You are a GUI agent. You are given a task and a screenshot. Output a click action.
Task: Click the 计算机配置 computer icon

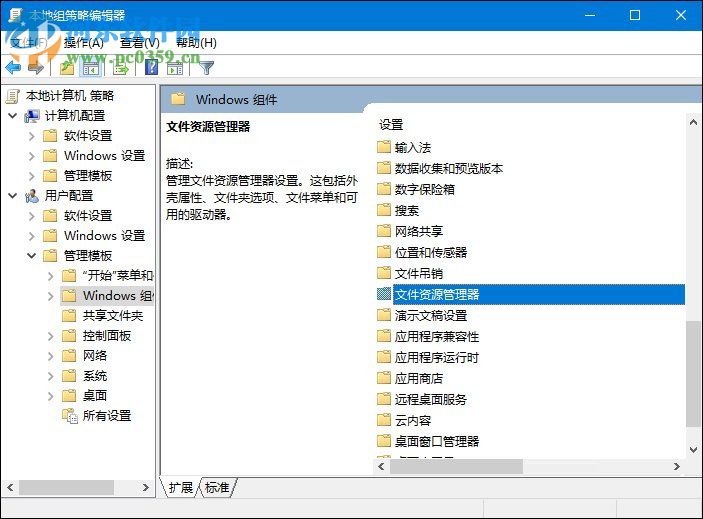pyautogui.click(x=32, y=116)
